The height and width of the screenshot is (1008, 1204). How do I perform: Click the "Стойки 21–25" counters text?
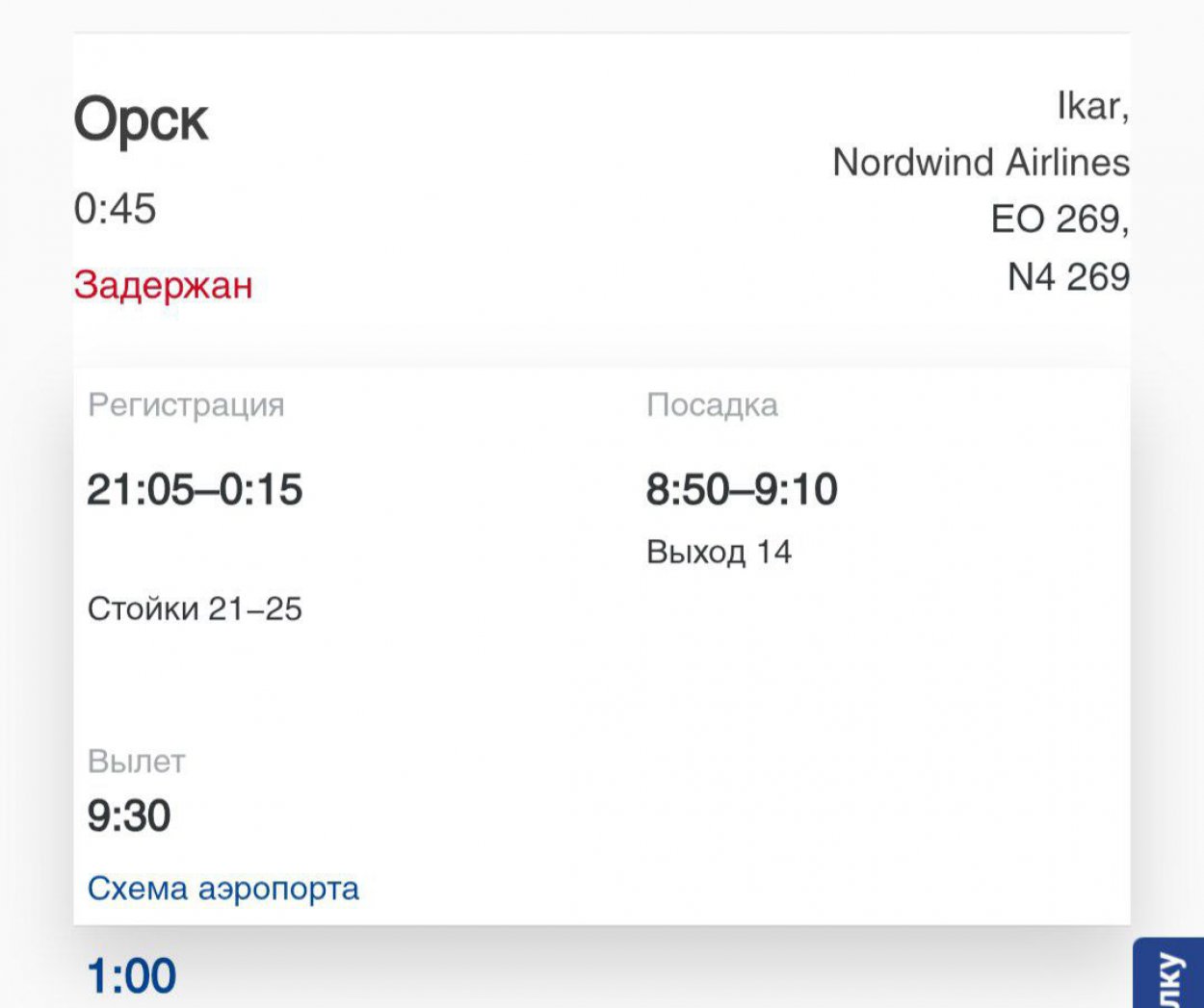pyautogui.click(x=195, y=608)
